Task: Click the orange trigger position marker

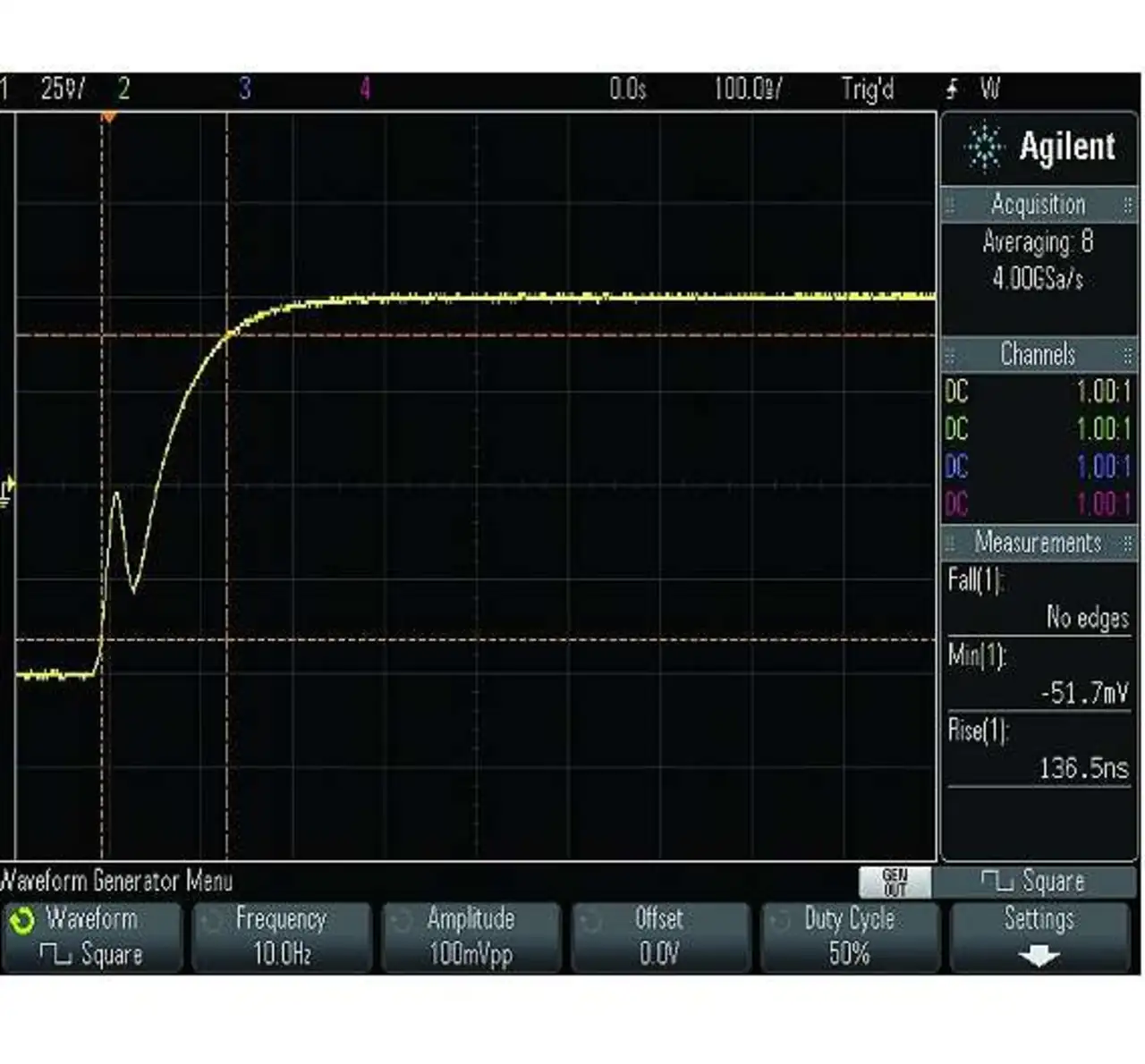Action: coord(108,117)
